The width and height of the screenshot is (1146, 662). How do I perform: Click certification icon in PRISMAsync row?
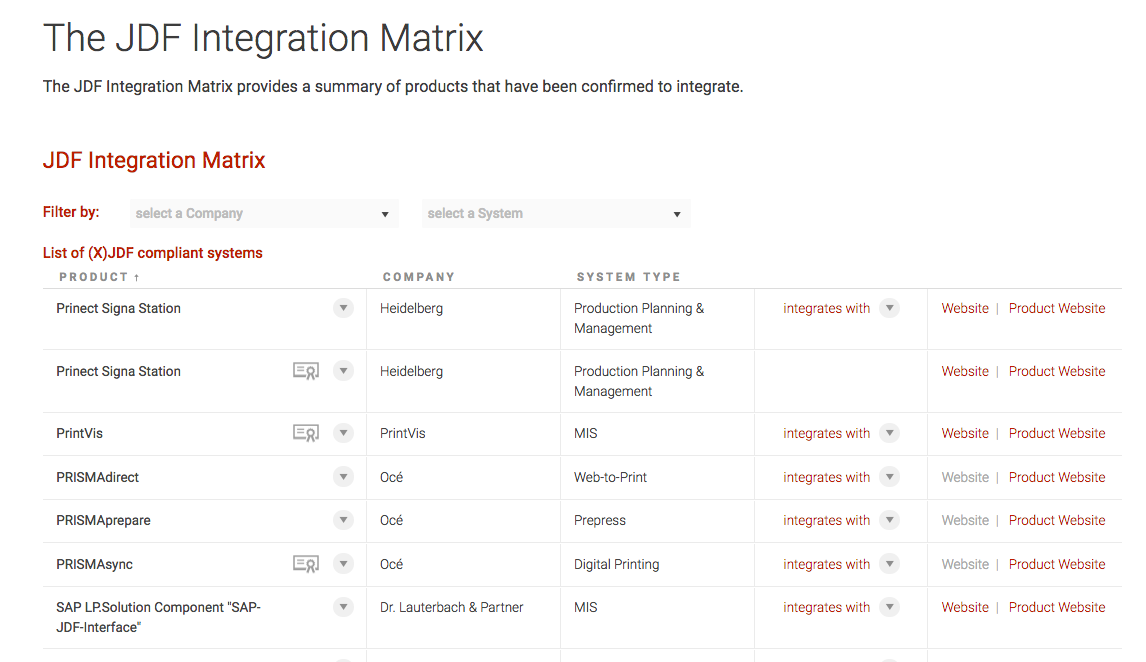(306, 564)
